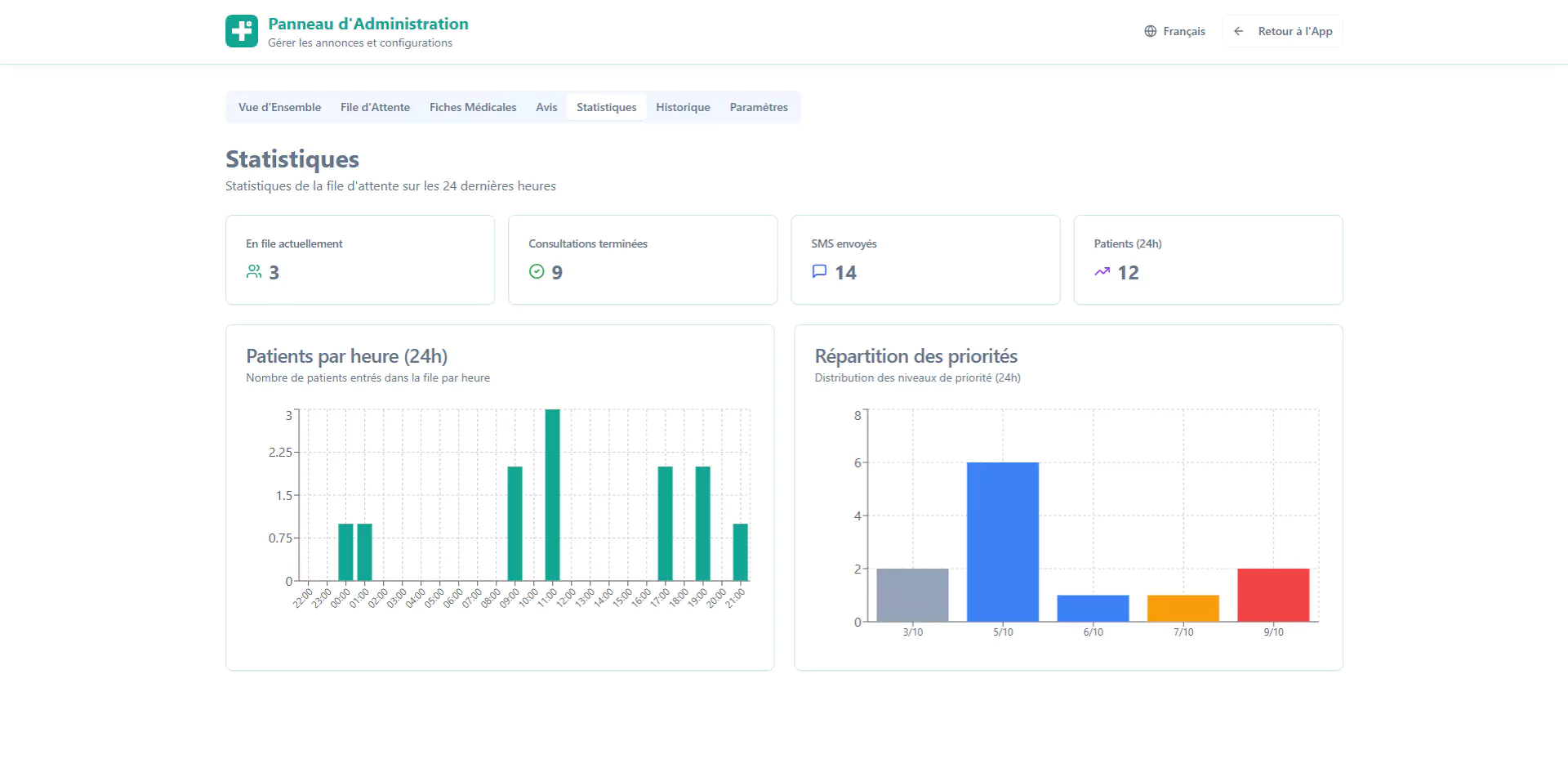This screenshot has height=768, width=1568.
Task: Click the checkmark circle icon
Action: 537,271
